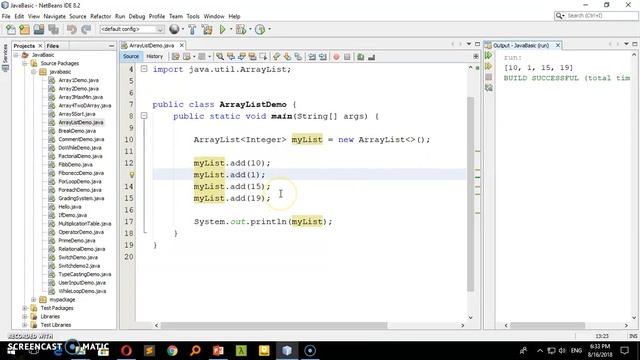The width and height of the screenshot is (640, 360).
Task: Open Google Chrome from the taskbar
Action: click(x=172, y=350)
